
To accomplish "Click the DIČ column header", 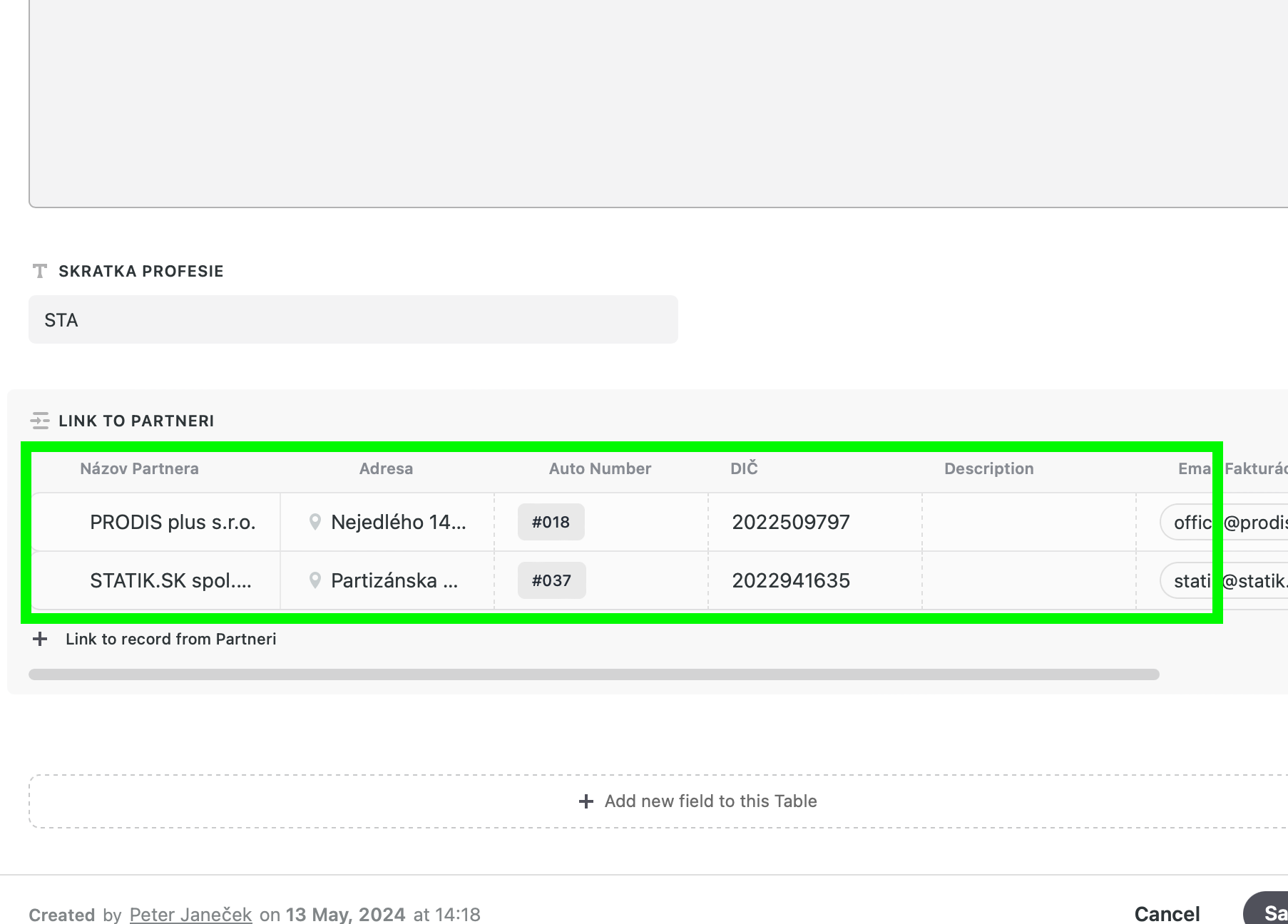I will 744,468.
